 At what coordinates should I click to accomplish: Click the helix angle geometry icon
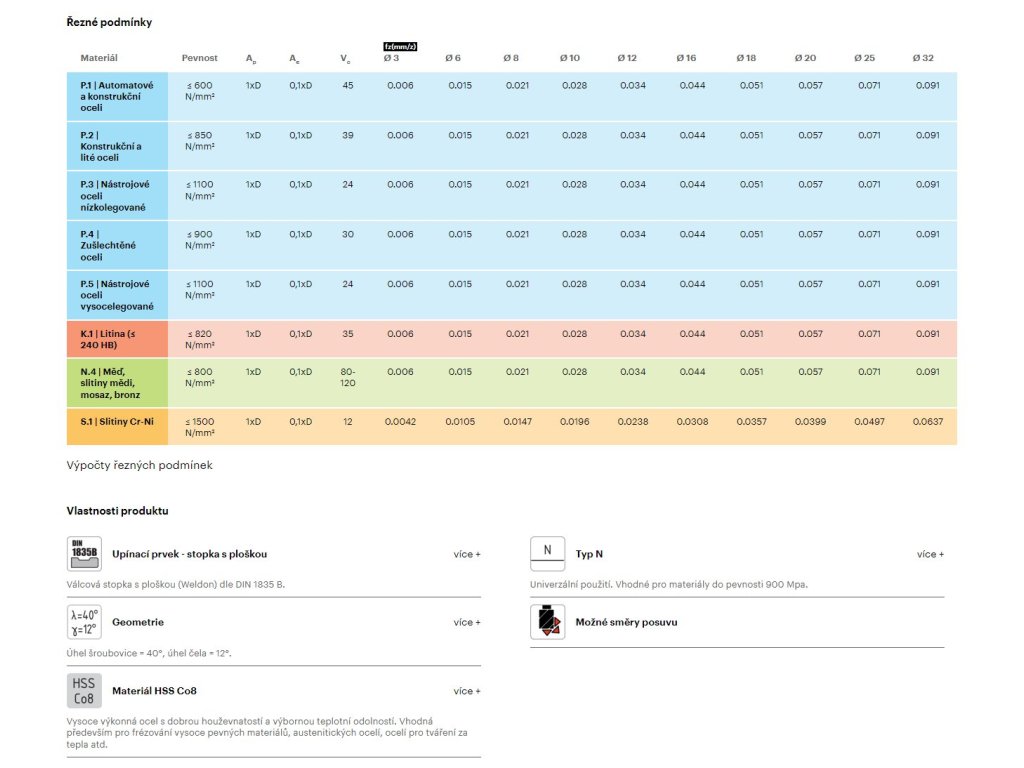pyautogui.click(x=84, y=622)
